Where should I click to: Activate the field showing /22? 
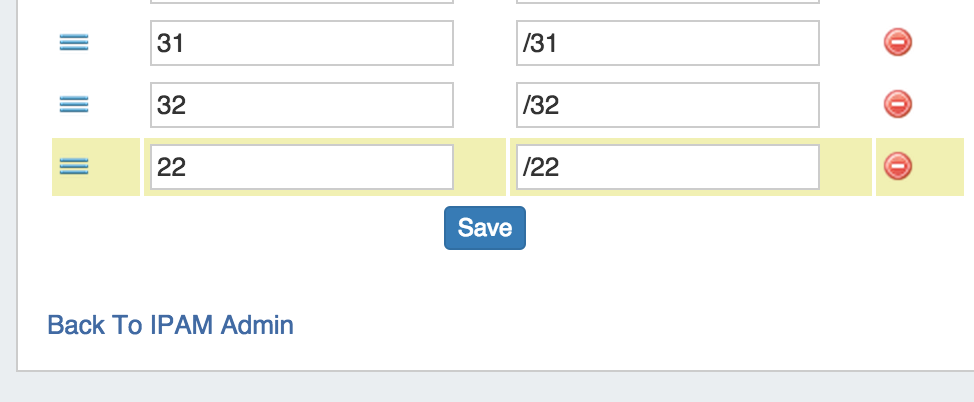pyautogui.click(x=667, y=167)
